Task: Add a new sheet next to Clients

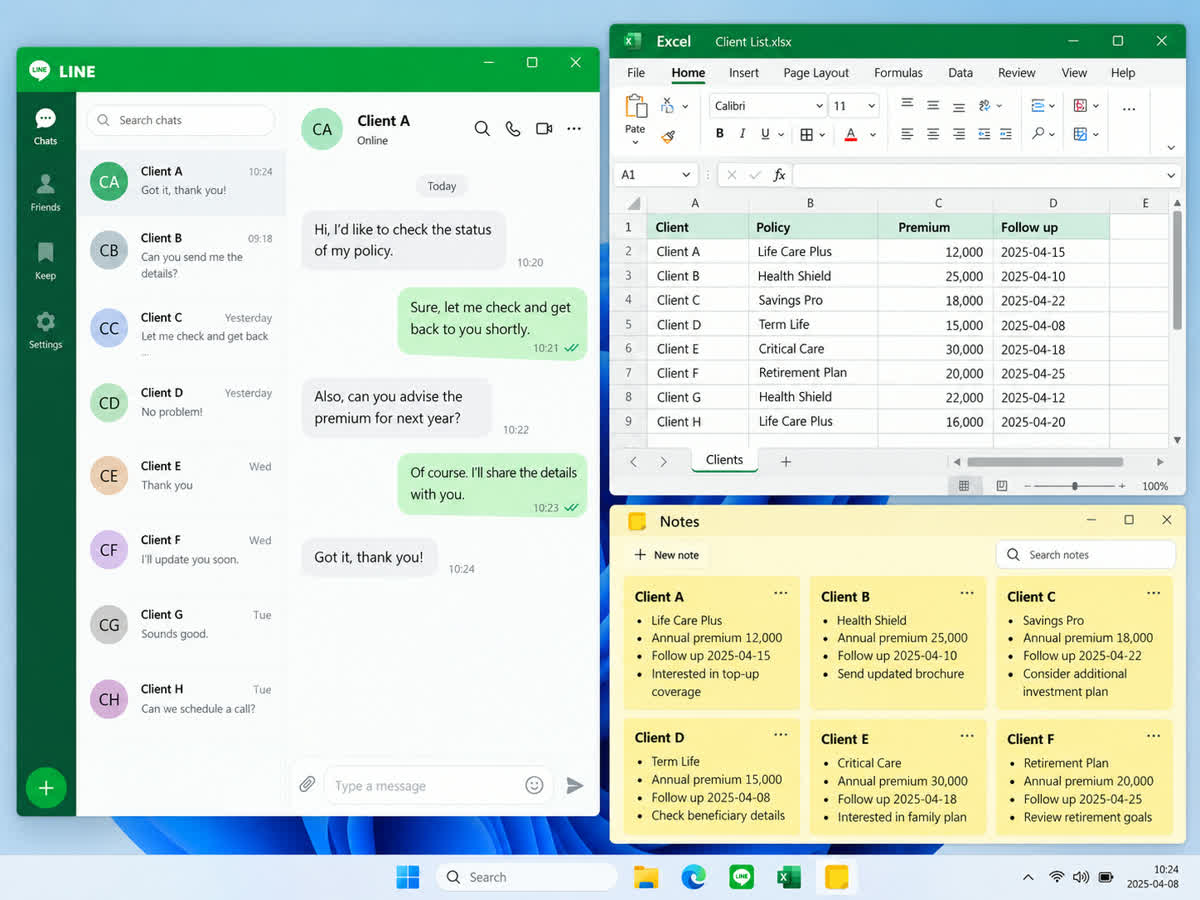Action: pyautogui.click(x=786, y=461)
